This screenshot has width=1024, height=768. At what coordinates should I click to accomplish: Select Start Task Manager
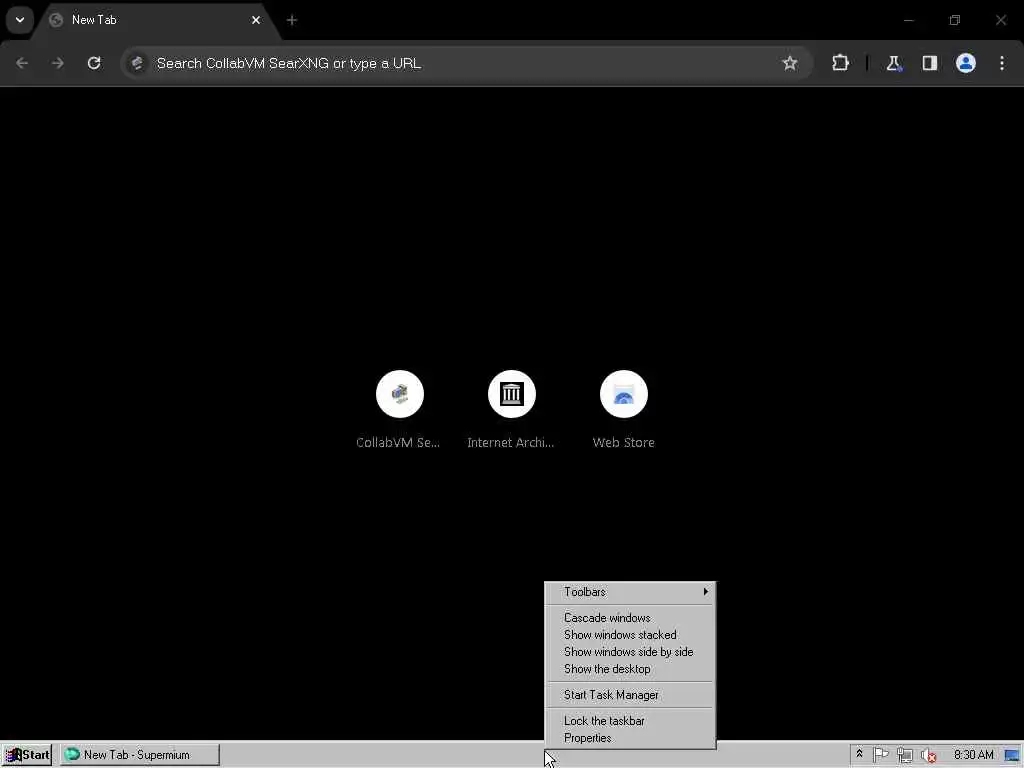click(x=630, y=695)
